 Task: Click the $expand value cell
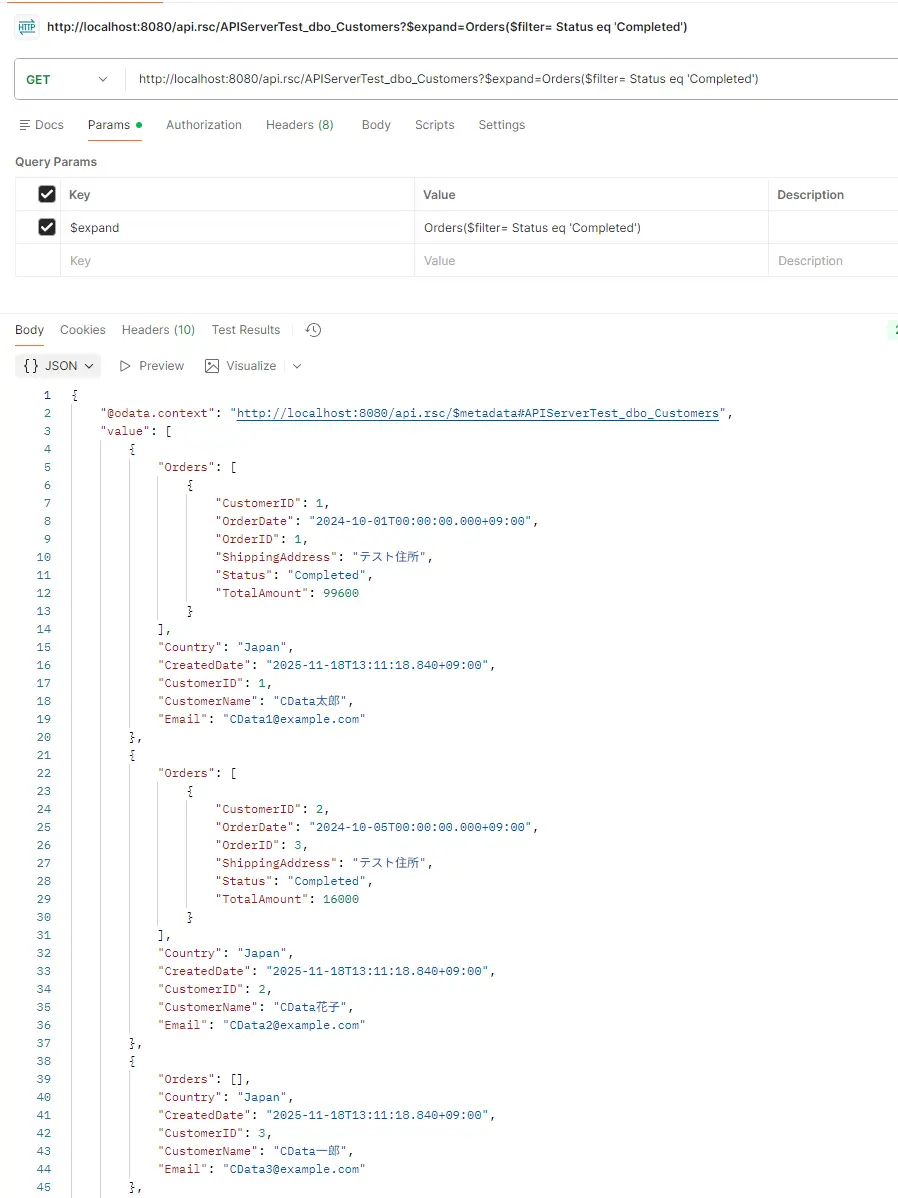click(x=590, y=228)
